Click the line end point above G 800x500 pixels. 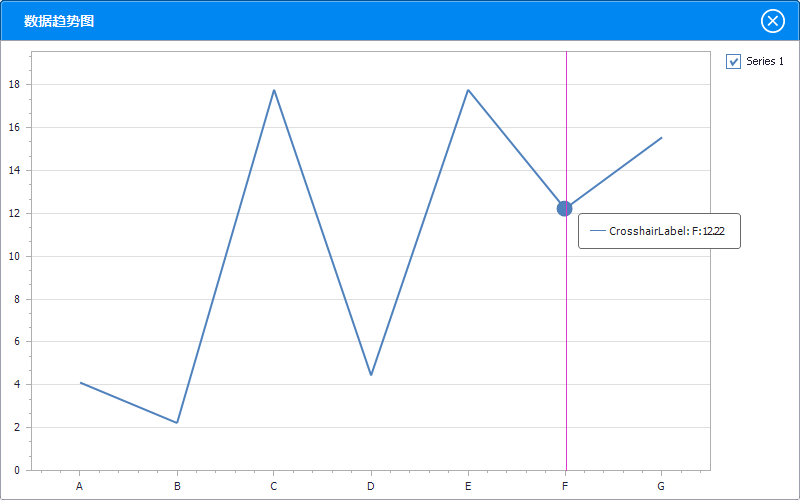661,138
